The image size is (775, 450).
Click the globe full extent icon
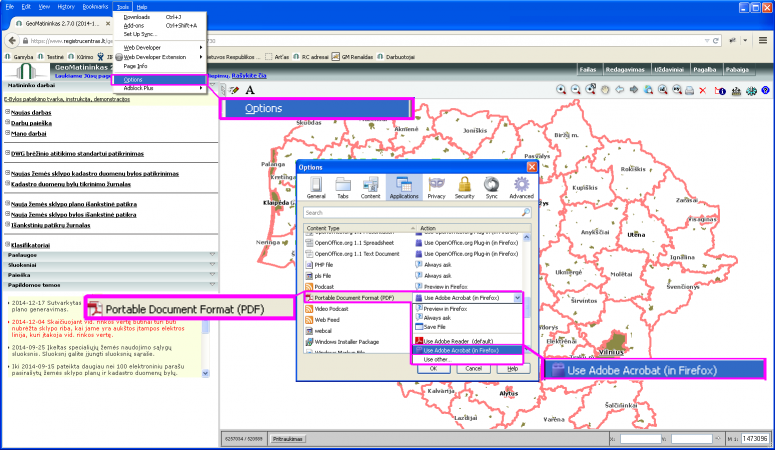click(x=648, y=90)
